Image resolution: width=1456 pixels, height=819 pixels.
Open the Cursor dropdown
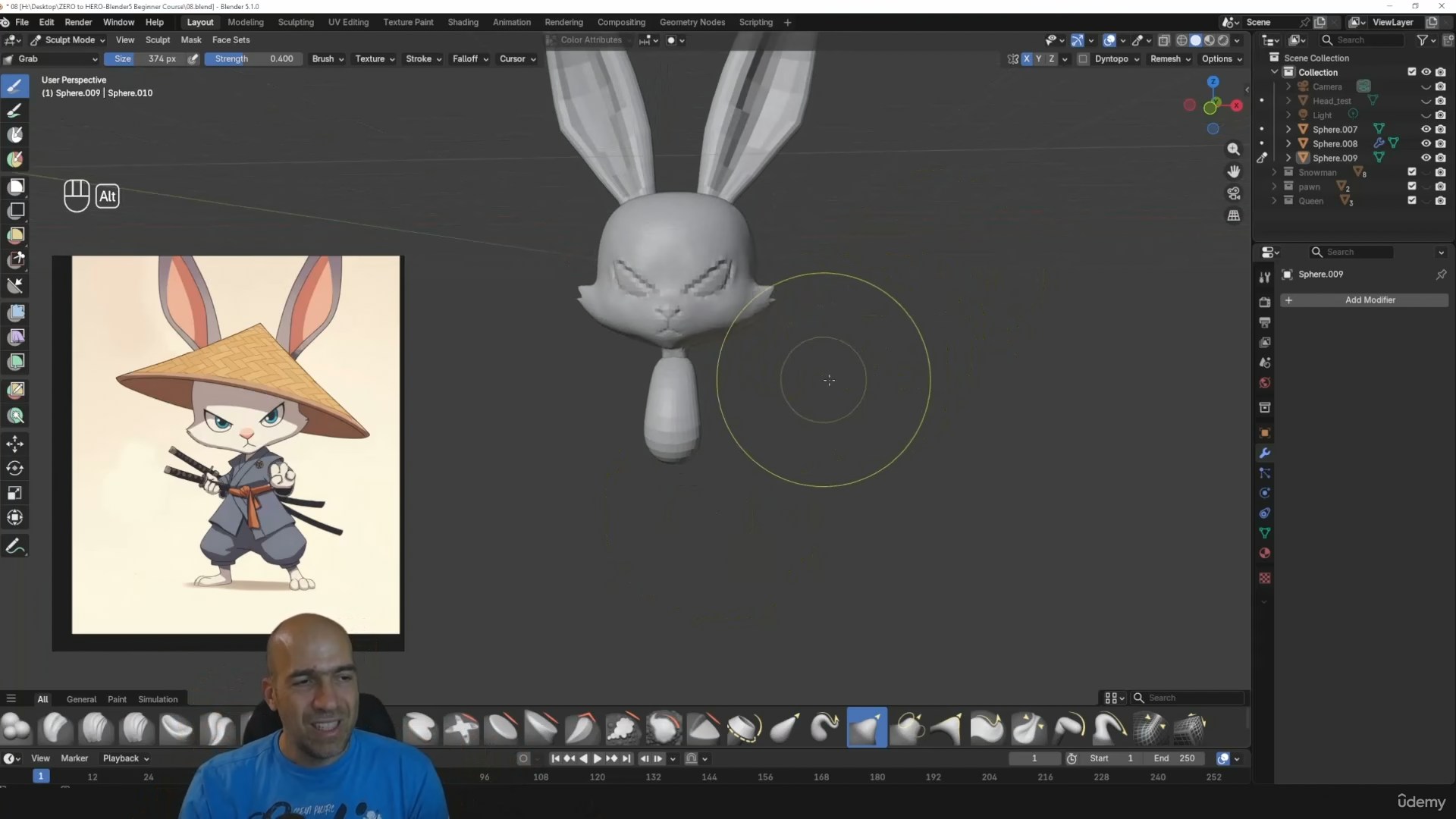pos(517,59)
